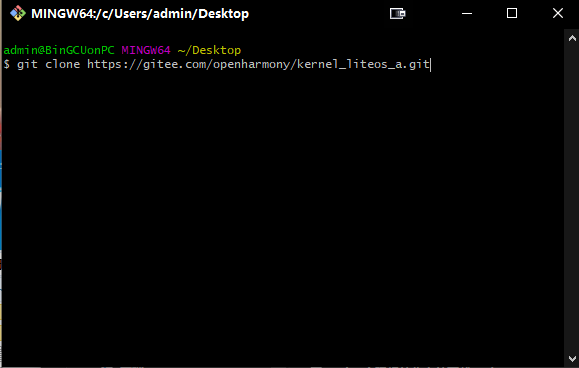Minimize the MINGW64 terminal window
The image size is (579, 368).
tap(467, 14)
